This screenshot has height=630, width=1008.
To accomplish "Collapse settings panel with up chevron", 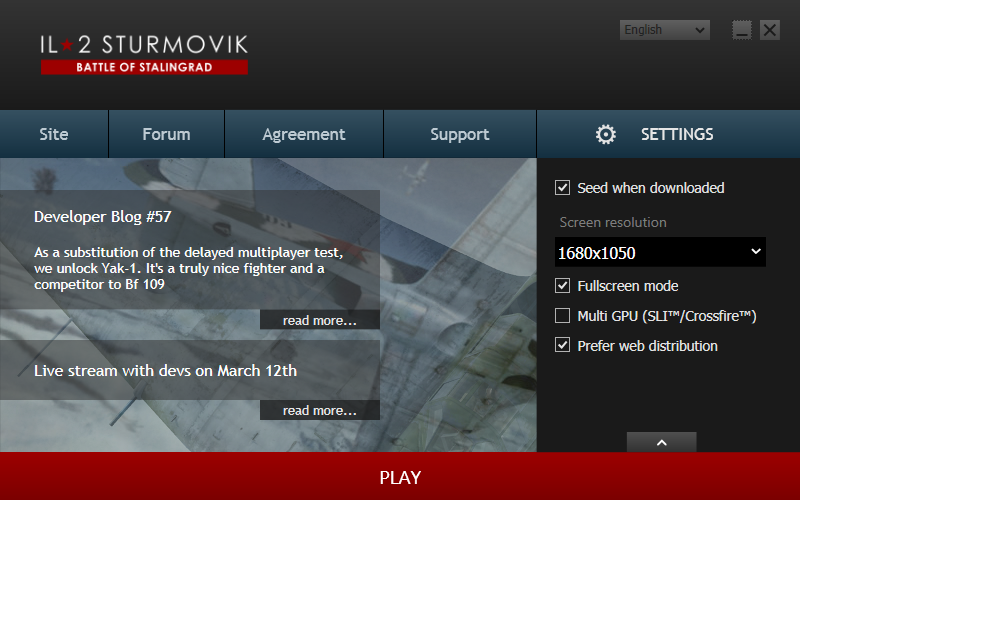I will [662, 442].
